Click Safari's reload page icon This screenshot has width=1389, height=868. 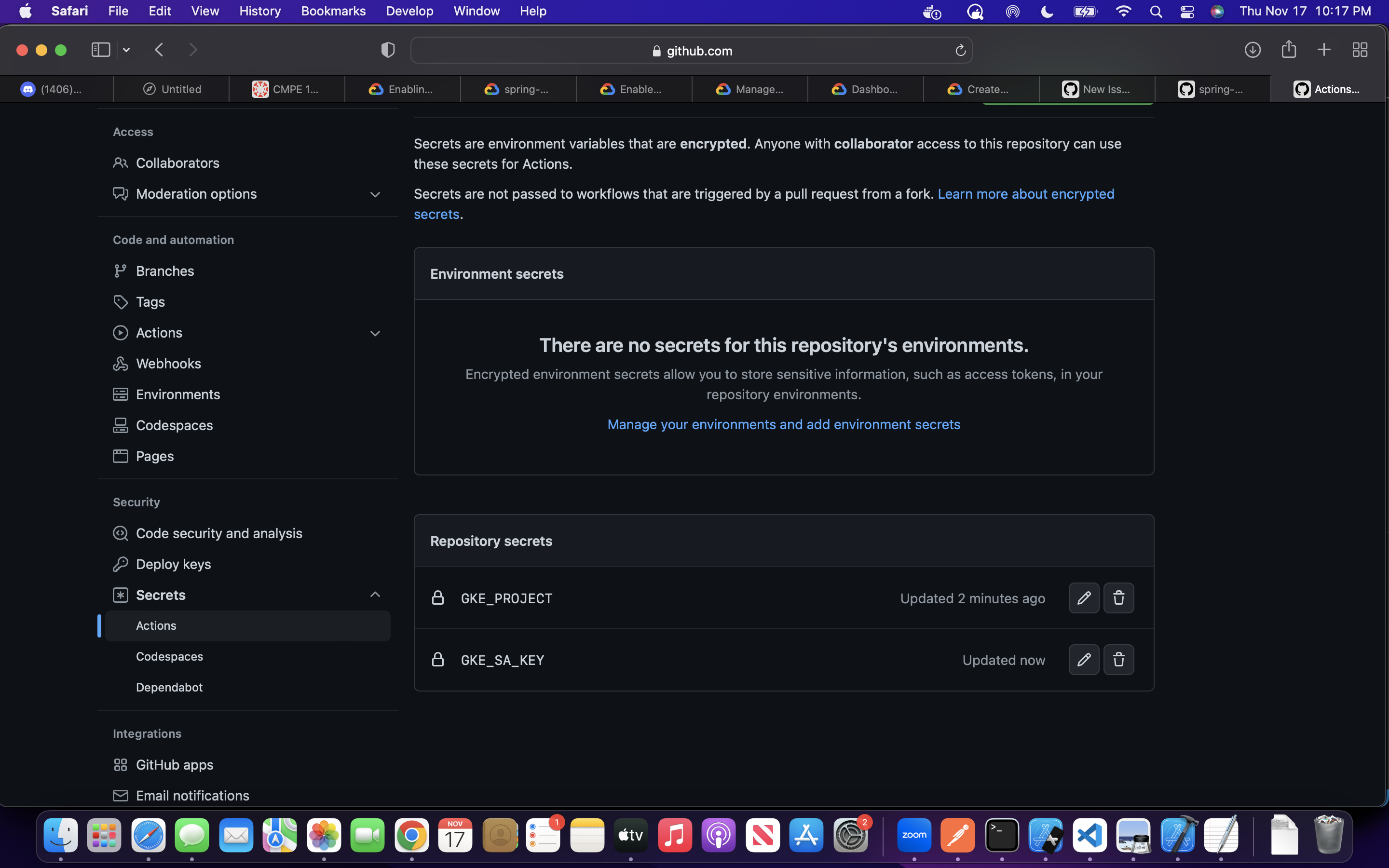click(x=960, y=51)
